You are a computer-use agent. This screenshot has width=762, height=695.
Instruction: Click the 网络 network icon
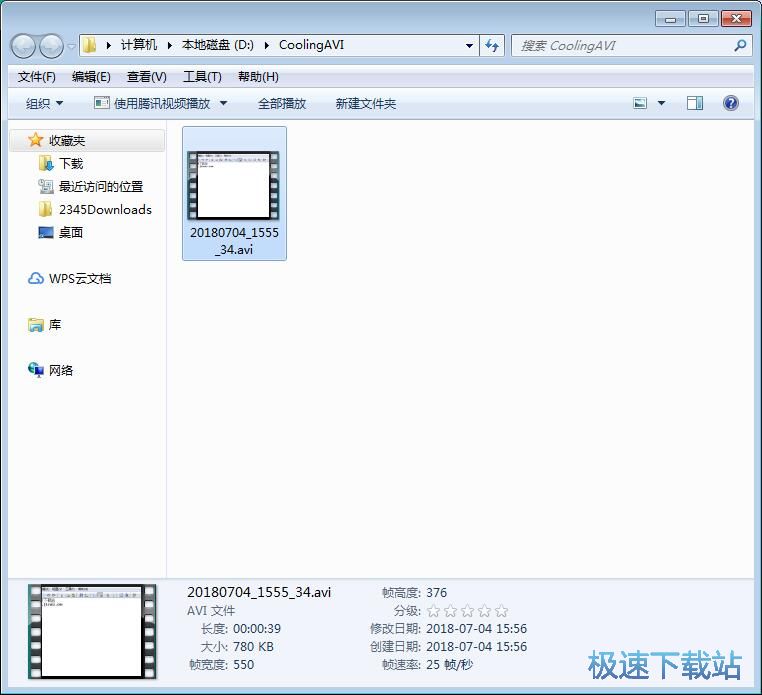(x=35, y=370)
